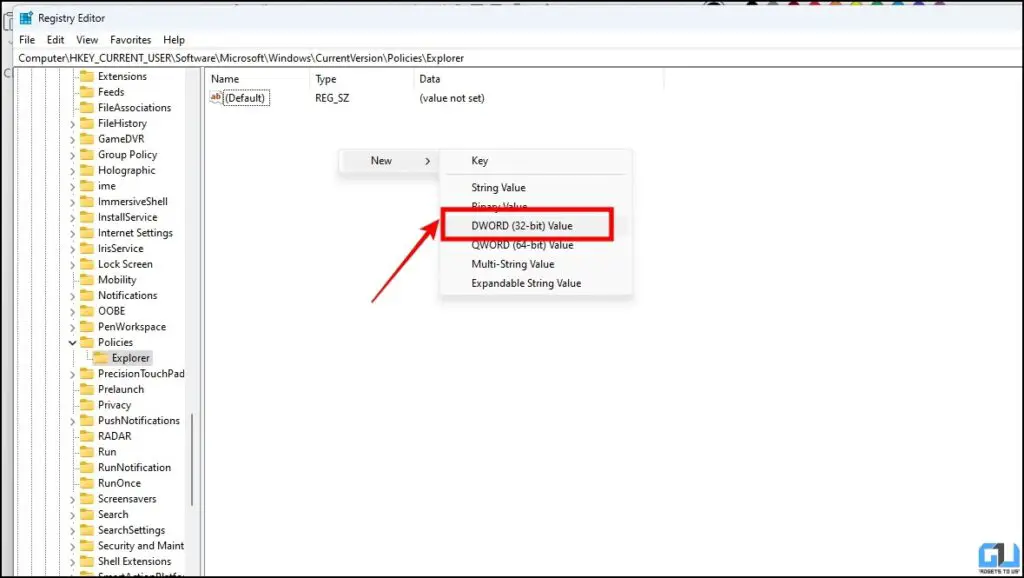Expand the PrecisionTouchPad key
The height and width of the screenshot is (578, 1024).
72,374
